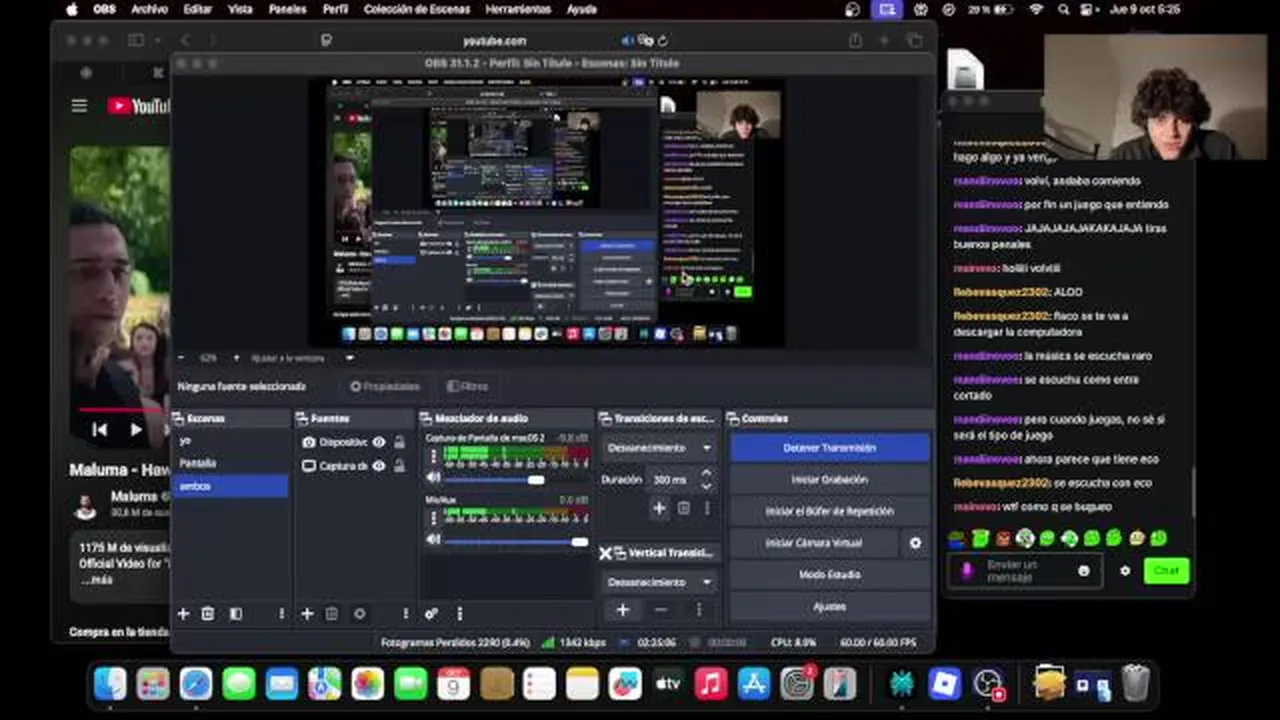This screenshot has width=1280, height=720.
Task: Open options dots for Mic/Aux audio
Action: (x=433, y=518)
